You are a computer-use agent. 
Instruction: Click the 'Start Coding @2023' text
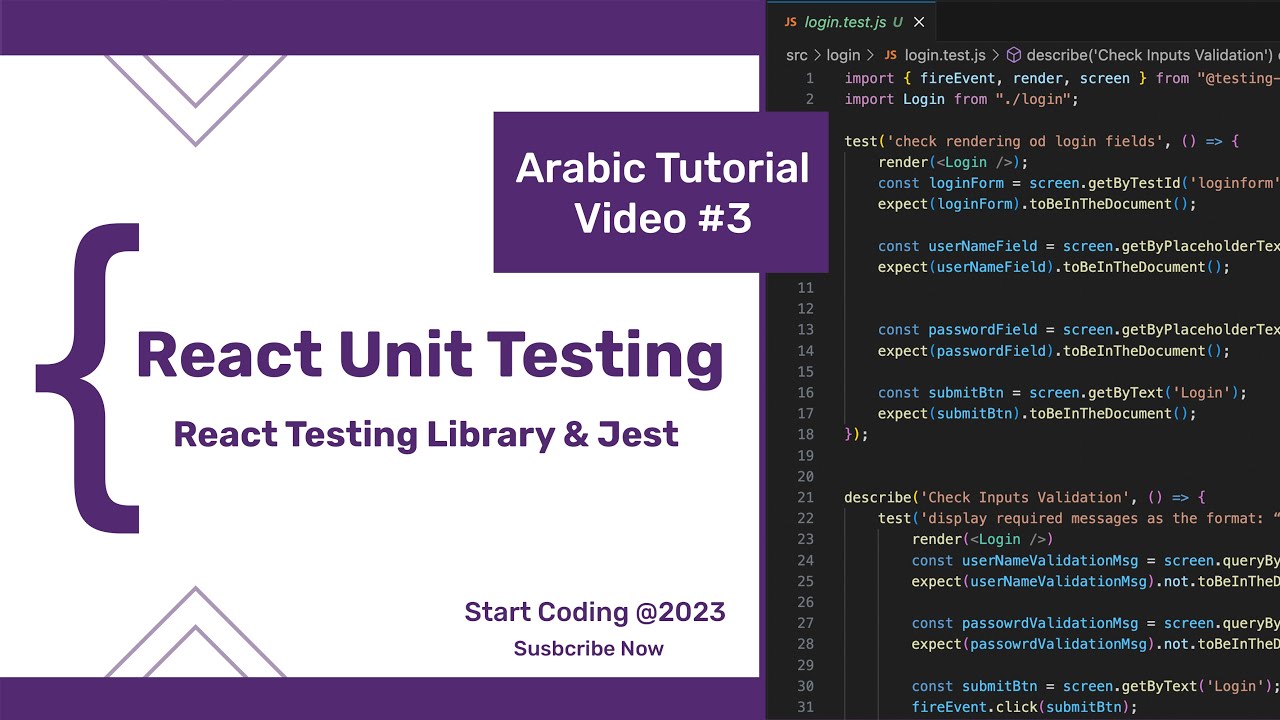click(x=595, y=612)
